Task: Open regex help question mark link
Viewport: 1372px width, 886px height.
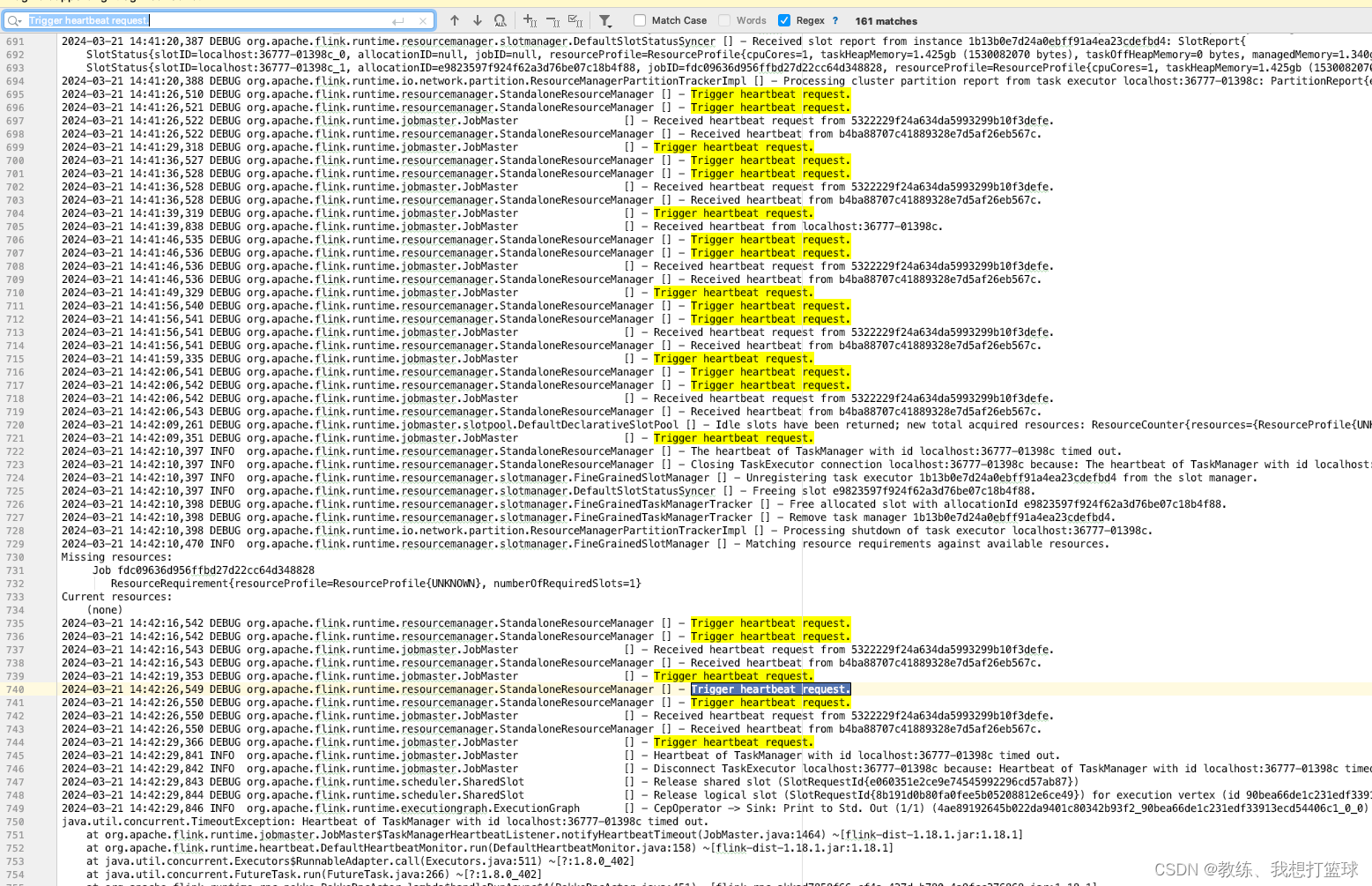Action: coord(835,20)
